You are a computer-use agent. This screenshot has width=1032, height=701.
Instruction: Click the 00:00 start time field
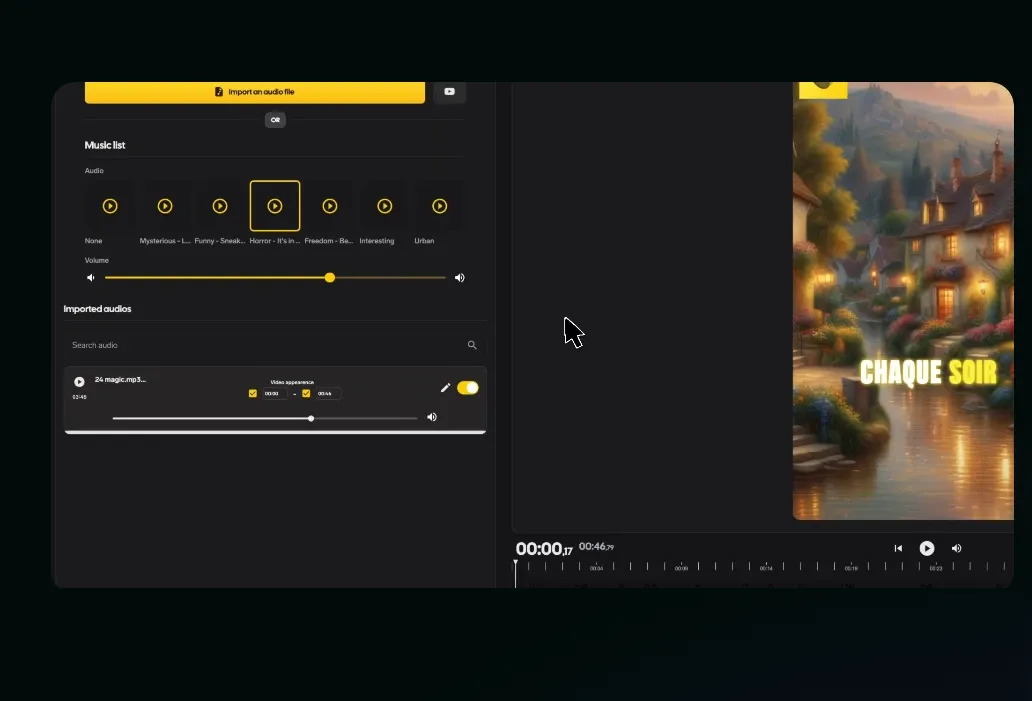pos(274,394)
